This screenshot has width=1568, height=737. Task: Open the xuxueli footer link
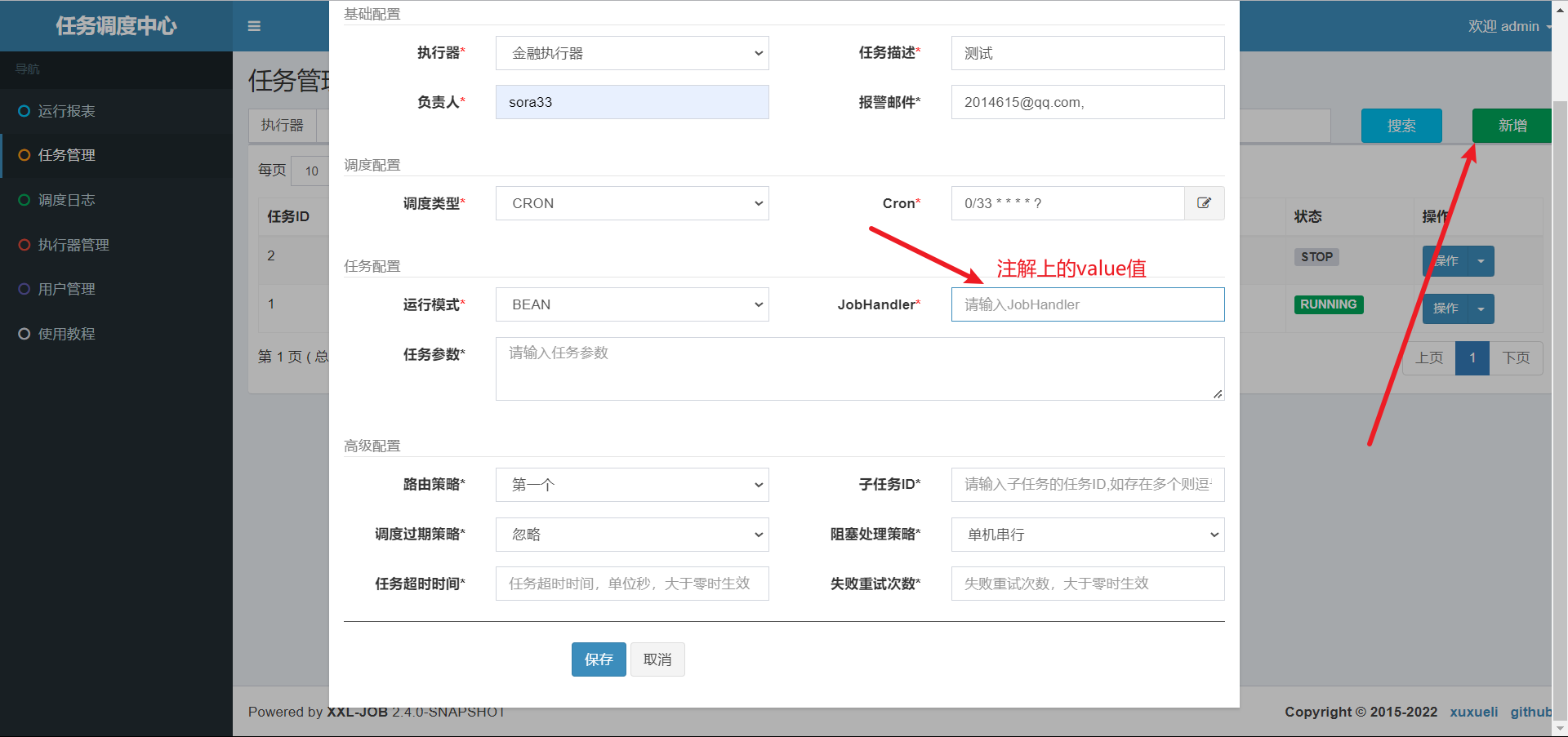click(x=1473, y=712)
